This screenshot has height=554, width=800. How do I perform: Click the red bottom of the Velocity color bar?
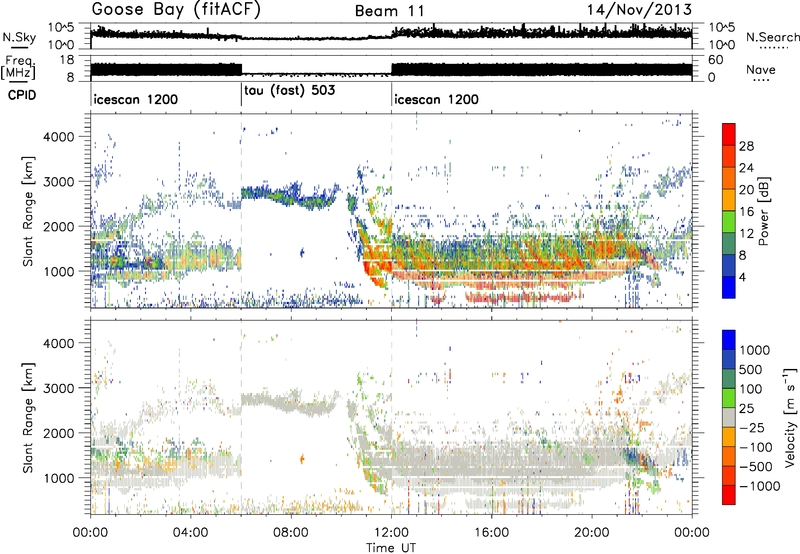(729, 495)
